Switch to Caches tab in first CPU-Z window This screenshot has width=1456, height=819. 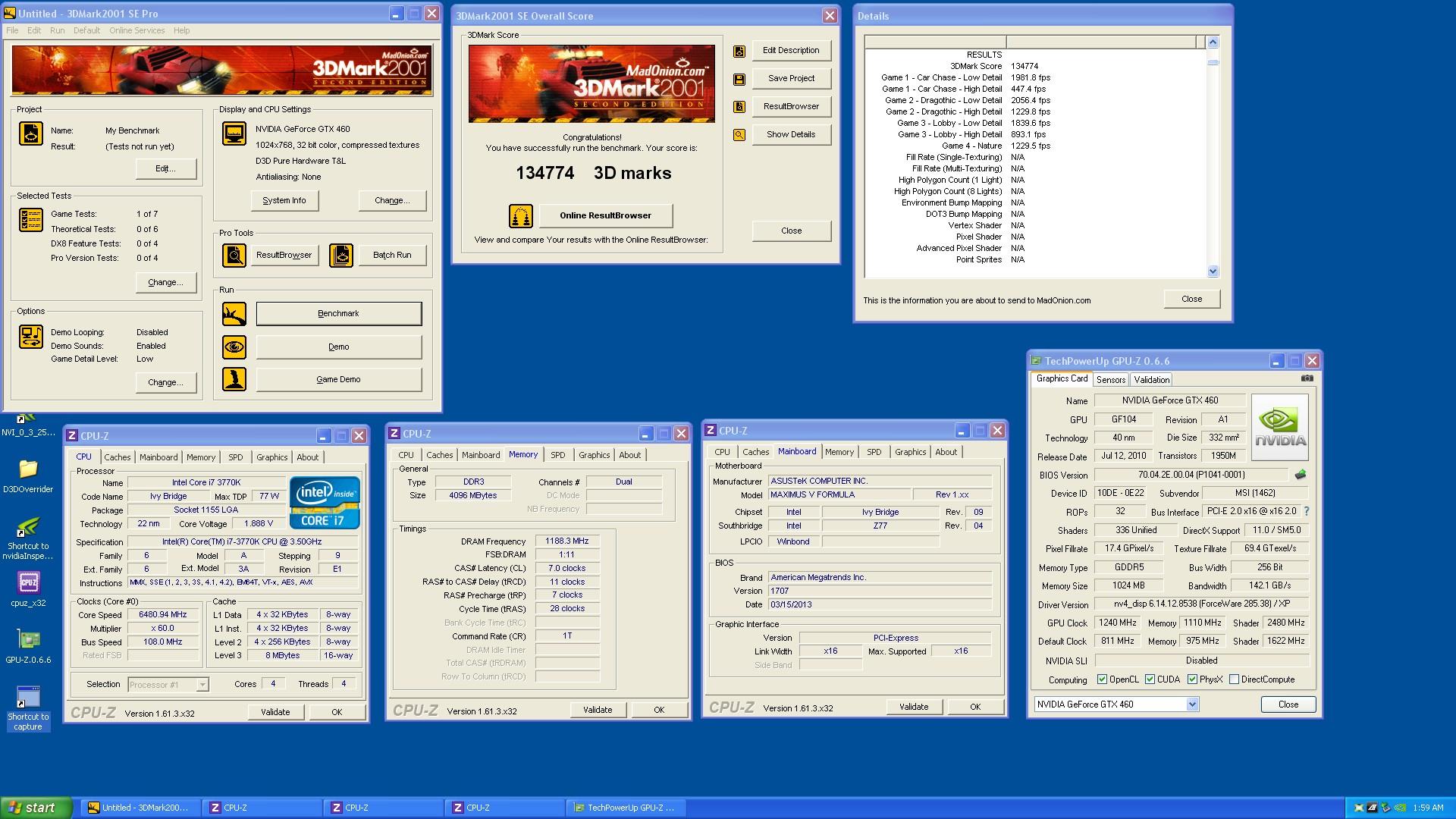[x=118, y=457]
